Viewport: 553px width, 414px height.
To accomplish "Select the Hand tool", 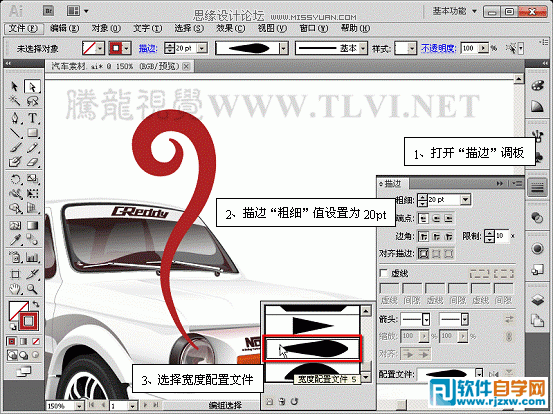I will [x=15, y=290].
